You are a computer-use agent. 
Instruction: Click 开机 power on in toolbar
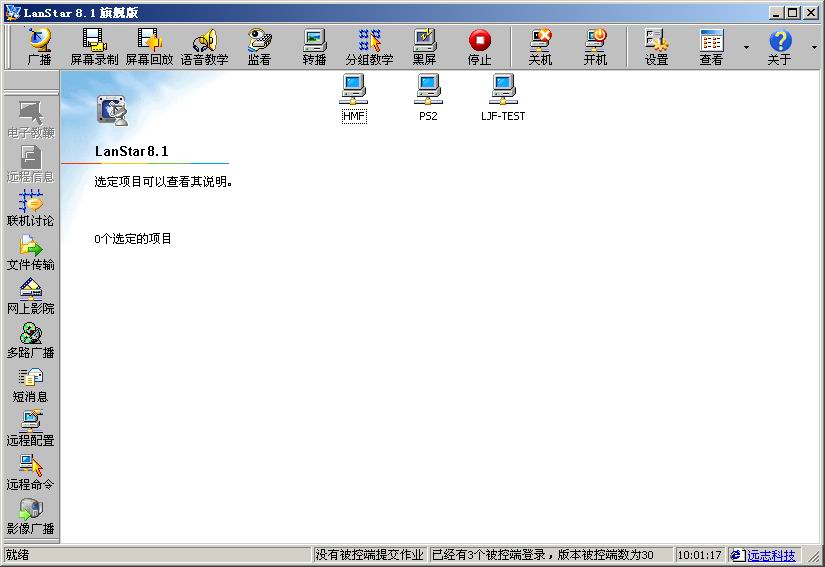[x=595, y=46]
